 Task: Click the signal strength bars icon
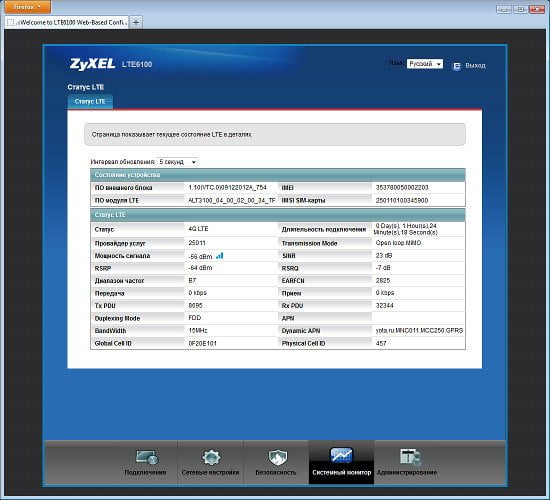click(x=220, y=256)
